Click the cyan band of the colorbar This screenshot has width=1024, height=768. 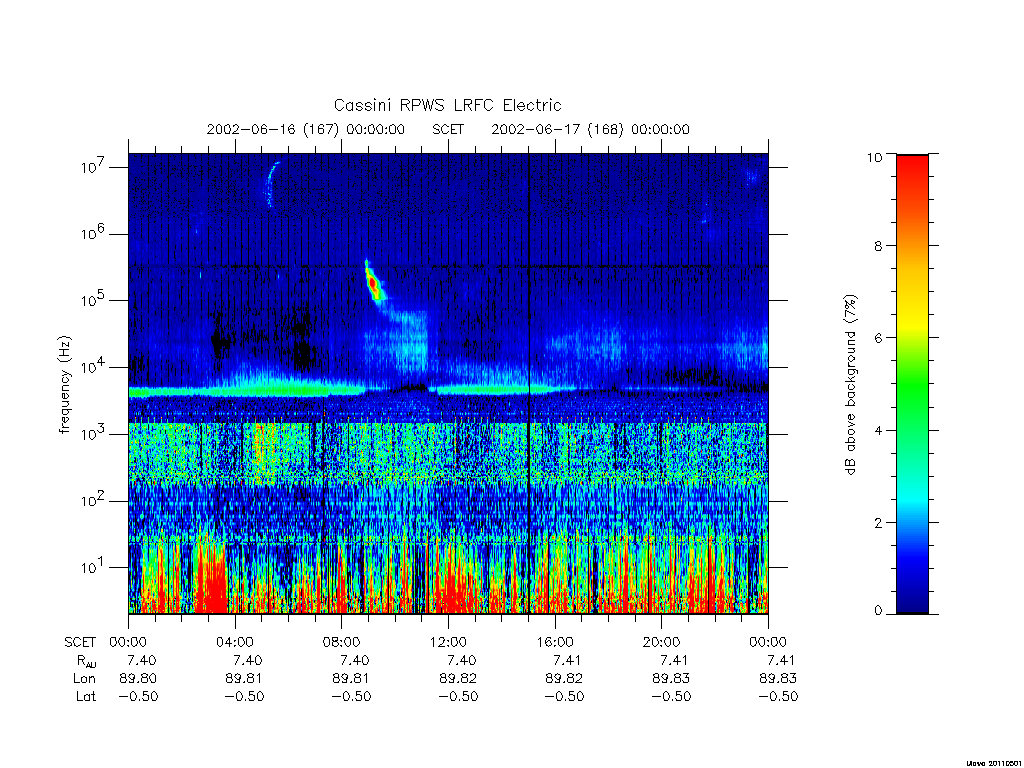click(x=912, y=500)
